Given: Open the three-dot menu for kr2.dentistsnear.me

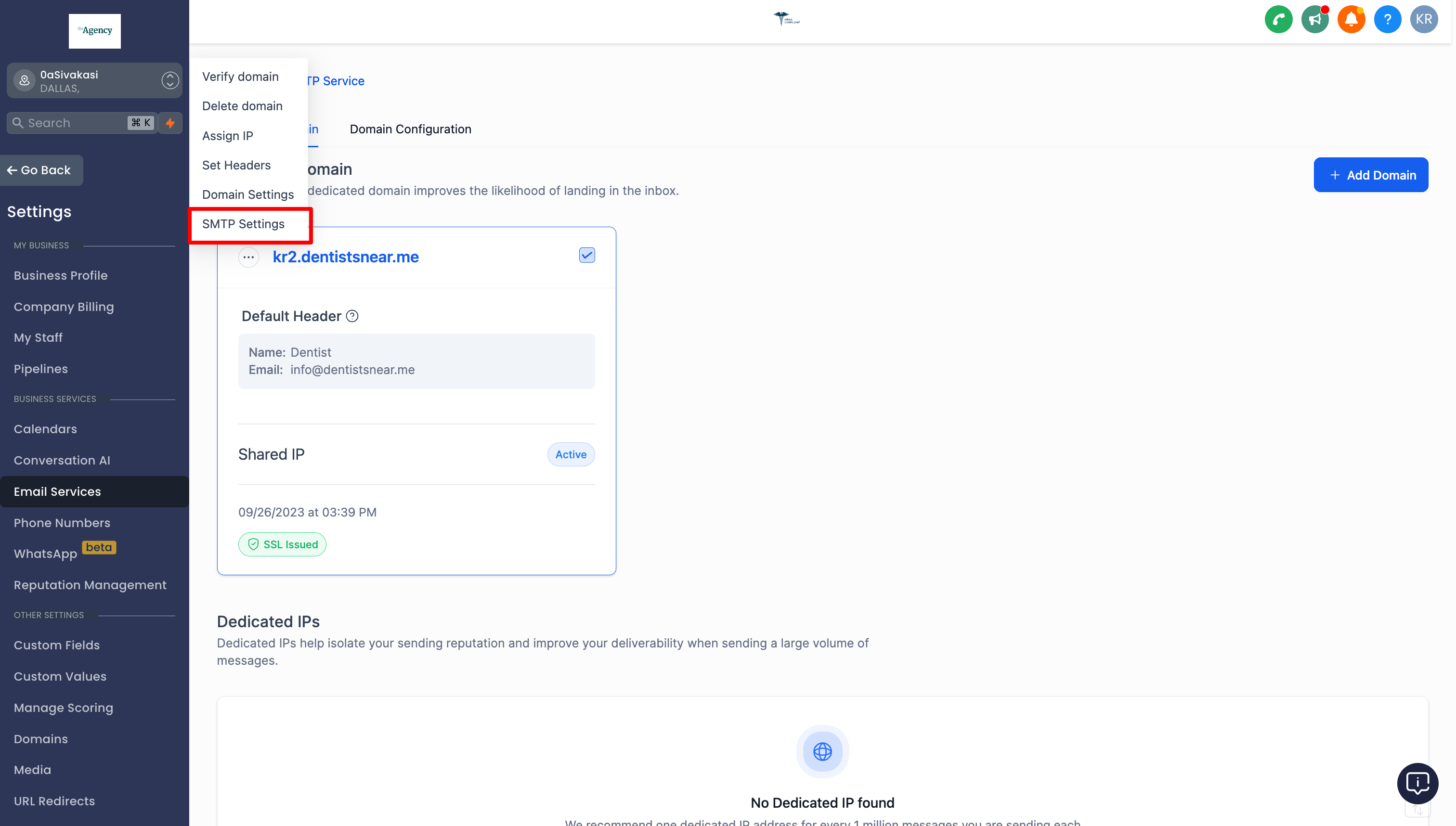Looking at the screenshot, I should pyautogui.click(x=248, y=257).
